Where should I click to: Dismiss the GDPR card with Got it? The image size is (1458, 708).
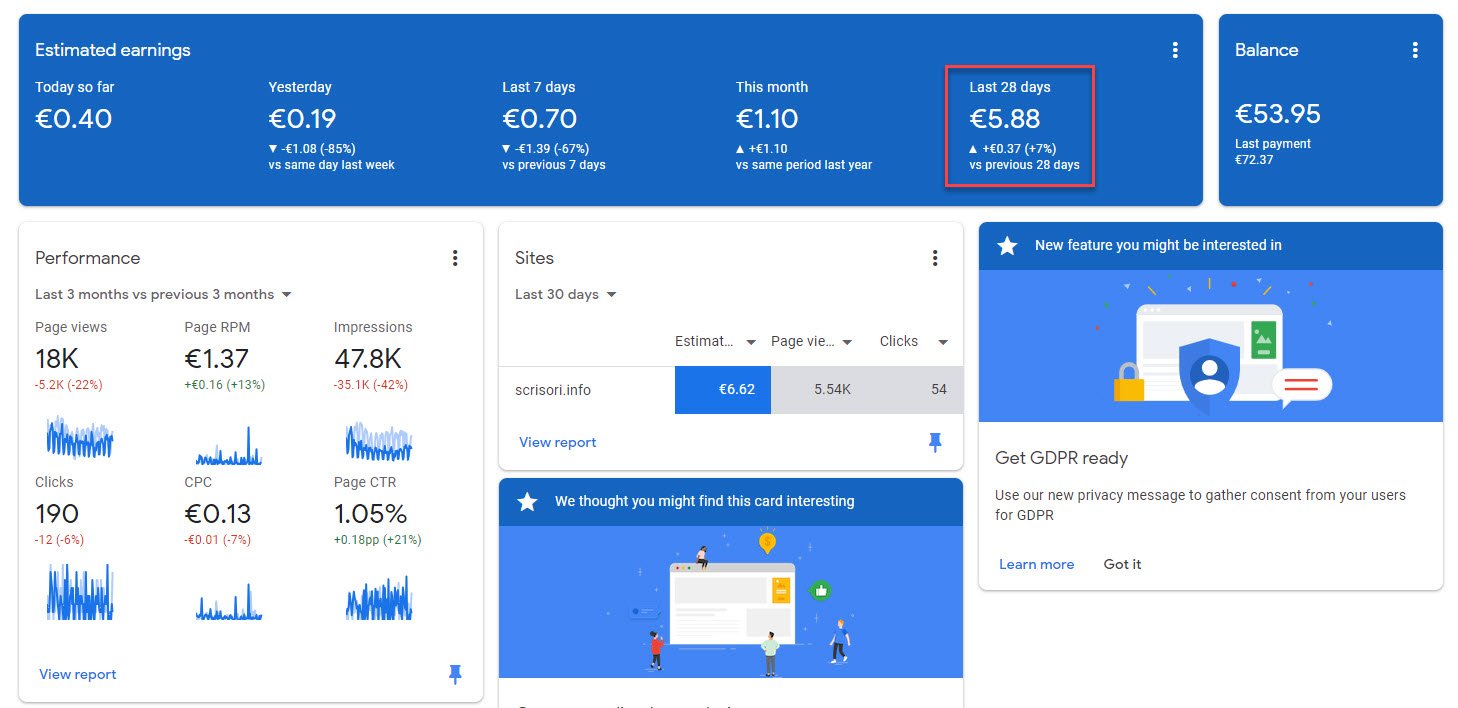point(1122,564)
